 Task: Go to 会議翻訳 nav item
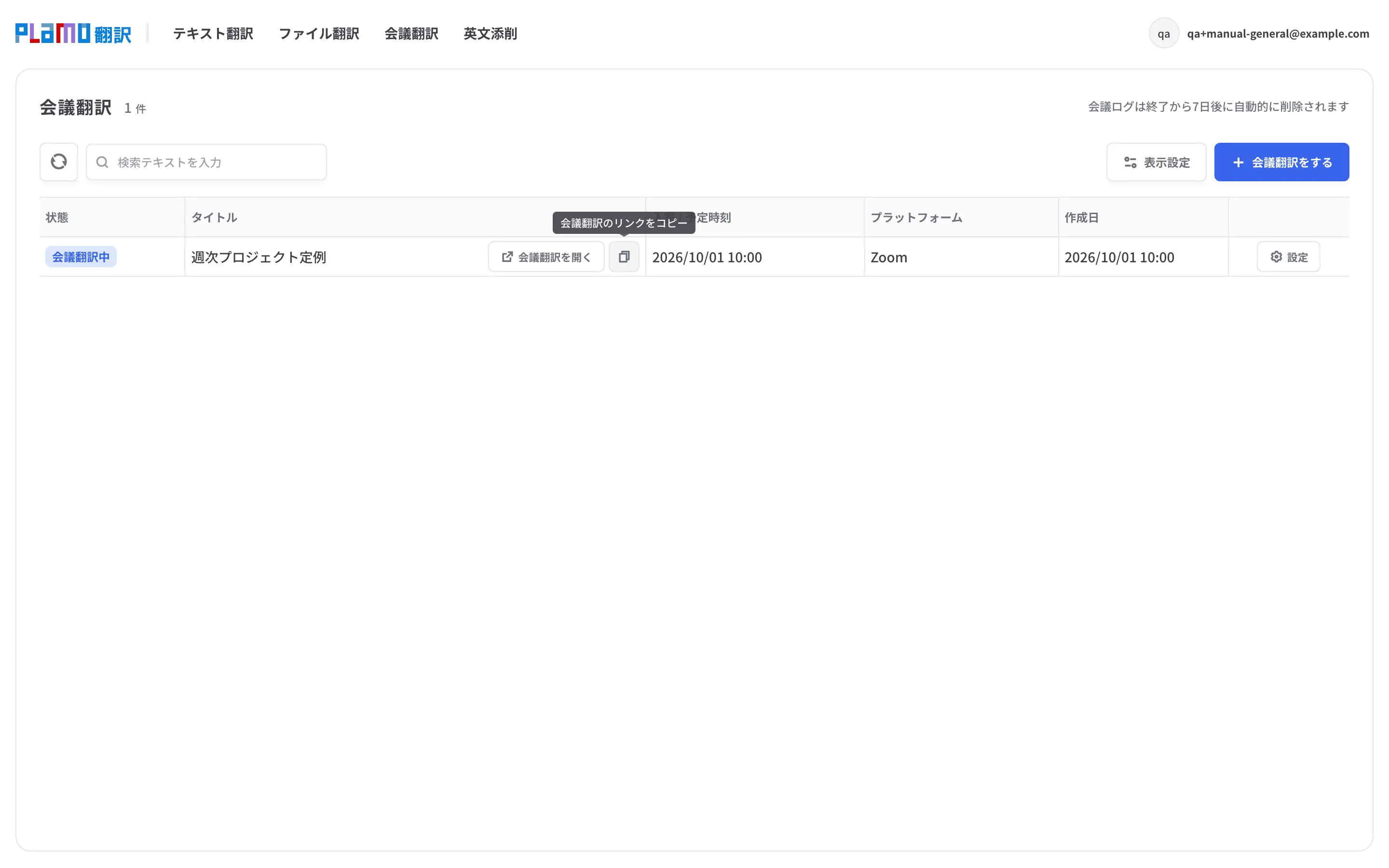pos(411,33)
